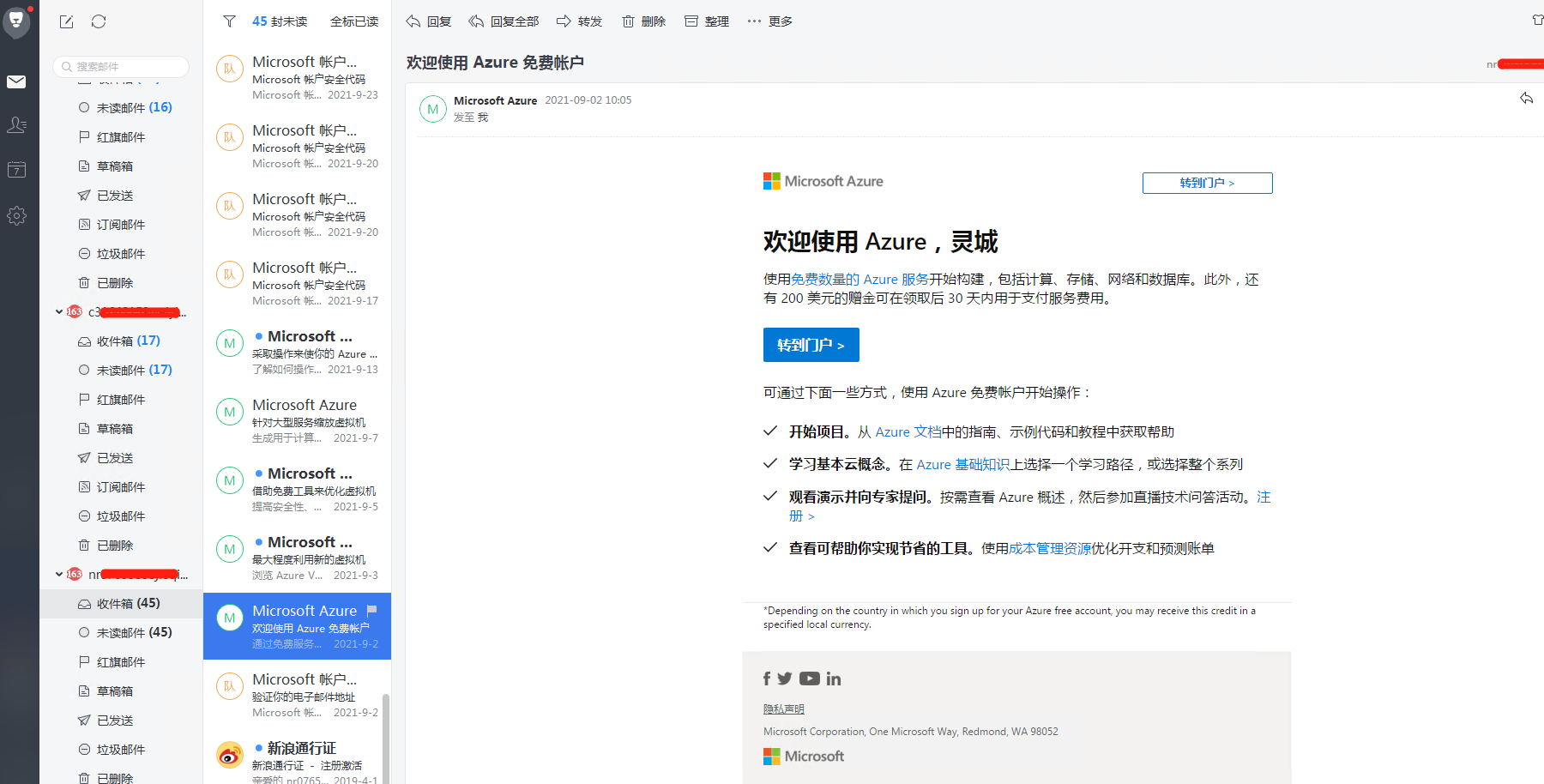This screenshot has width=1544, height=784.
Task: Select the Inbox (17) folder
Action: tap(121, 341)
